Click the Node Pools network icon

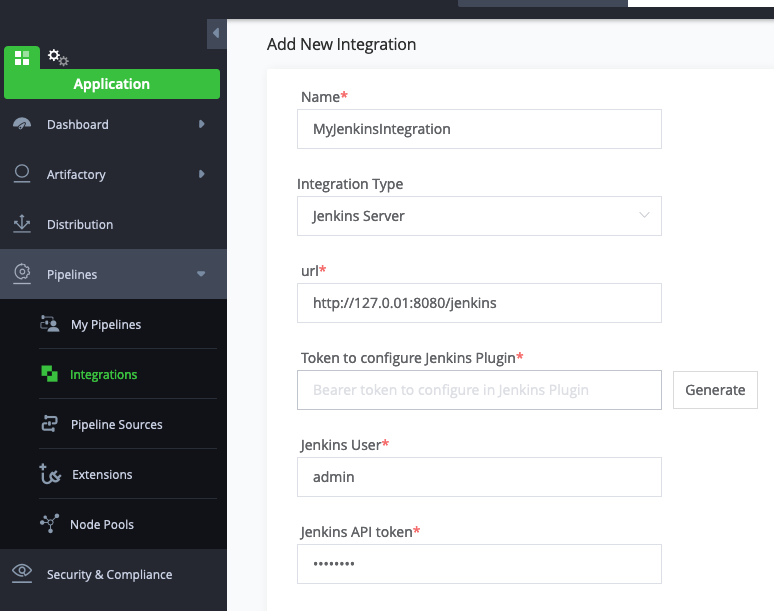tap(49, 523)
